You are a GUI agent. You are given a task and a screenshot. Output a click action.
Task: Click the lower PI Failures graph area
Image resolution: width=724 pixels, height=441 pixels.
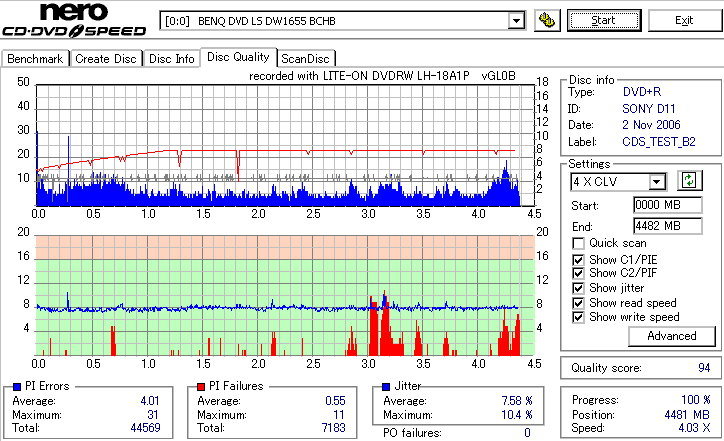tap(285, 296)
